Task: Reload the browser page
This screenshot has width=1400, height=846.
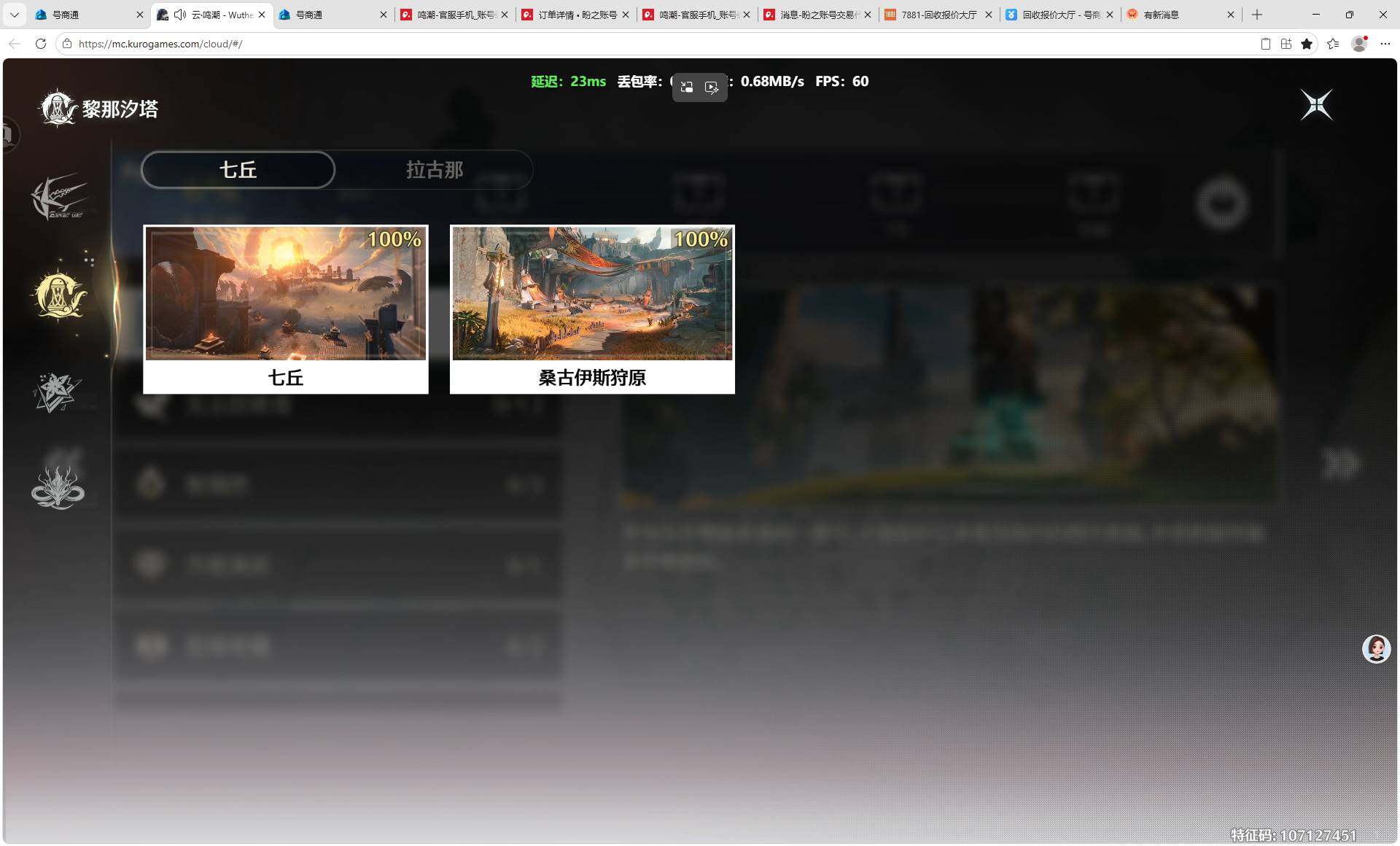Action: [41, 44]
